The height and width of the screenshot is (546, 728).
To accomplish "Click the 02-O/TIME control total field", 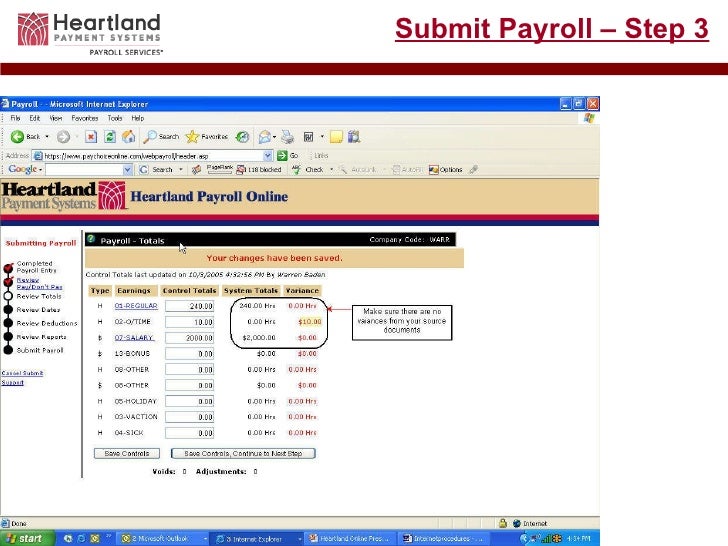I will 189,322.
